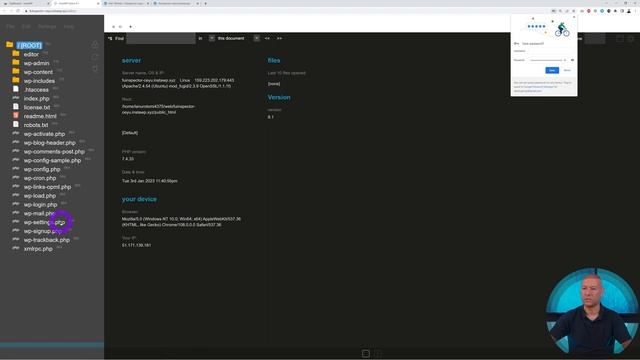Switch to the fourth browser tab

[x=176, y=3]
